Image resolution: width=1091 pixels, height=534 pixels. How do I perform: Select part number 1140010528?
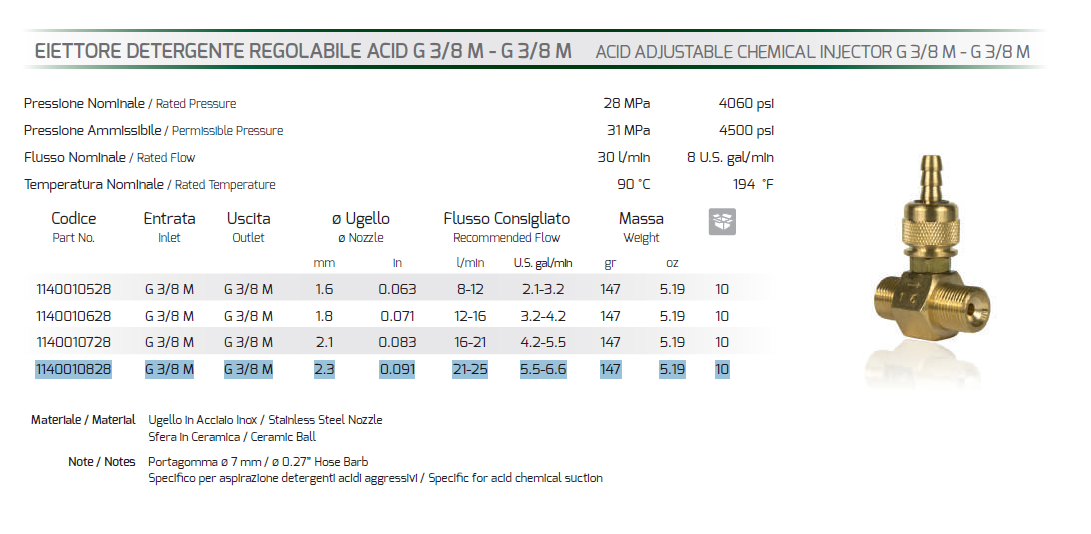tap(73, 289)
